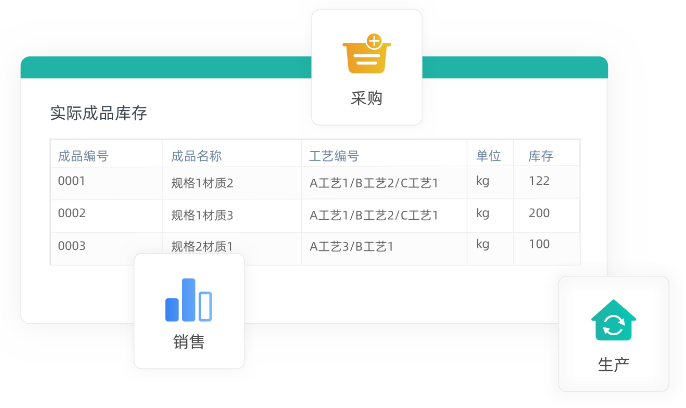Viewport: 686px width, 408px height.
Task: Click the stock value 122
Action: pyautogui.click(x=539, y=181)
